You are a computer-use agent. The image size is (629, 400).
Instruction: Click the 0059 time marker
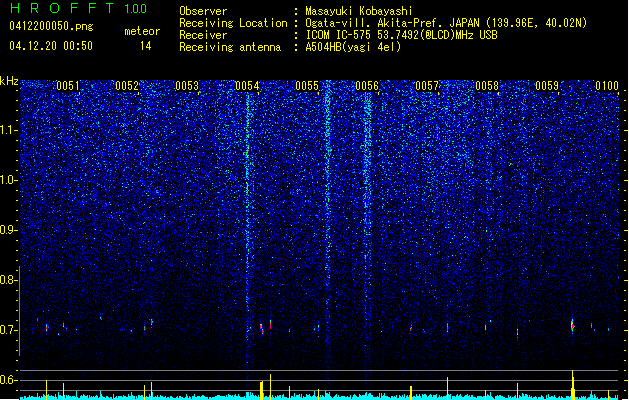547,86
